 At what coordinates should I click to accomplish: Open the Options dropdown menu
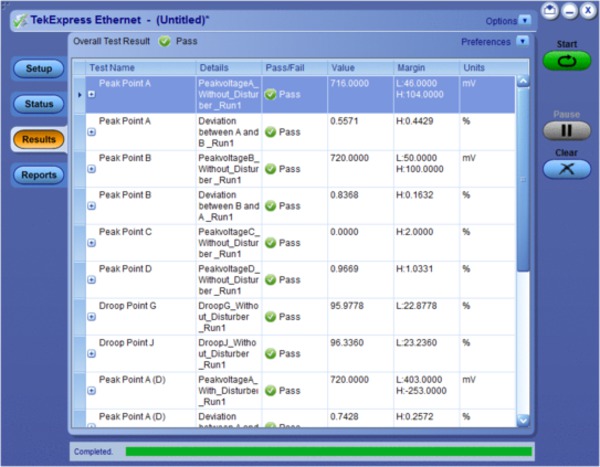coord(526,20)
